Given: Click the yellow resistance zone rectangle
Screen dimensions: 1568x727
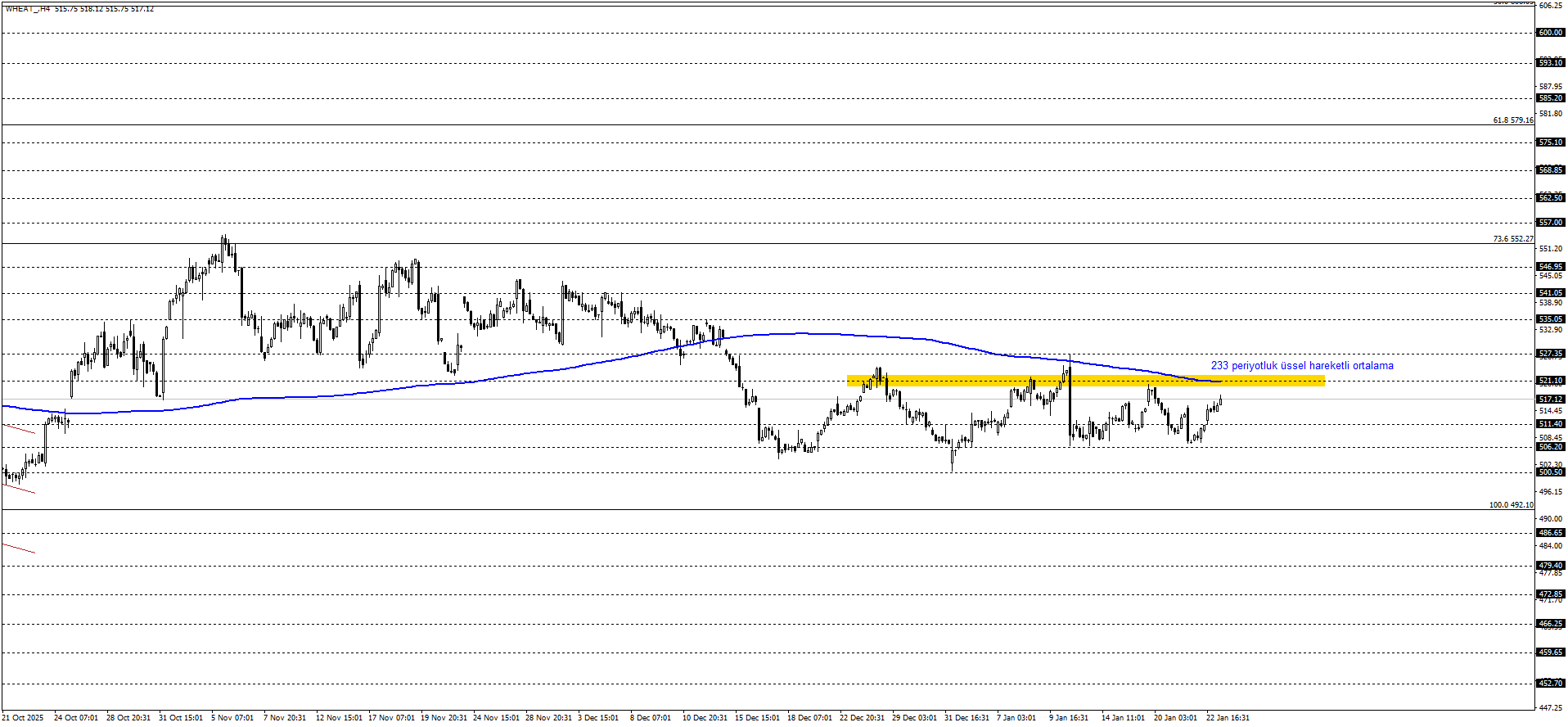Looking at the screenshot, I should tap(1085, 380).
